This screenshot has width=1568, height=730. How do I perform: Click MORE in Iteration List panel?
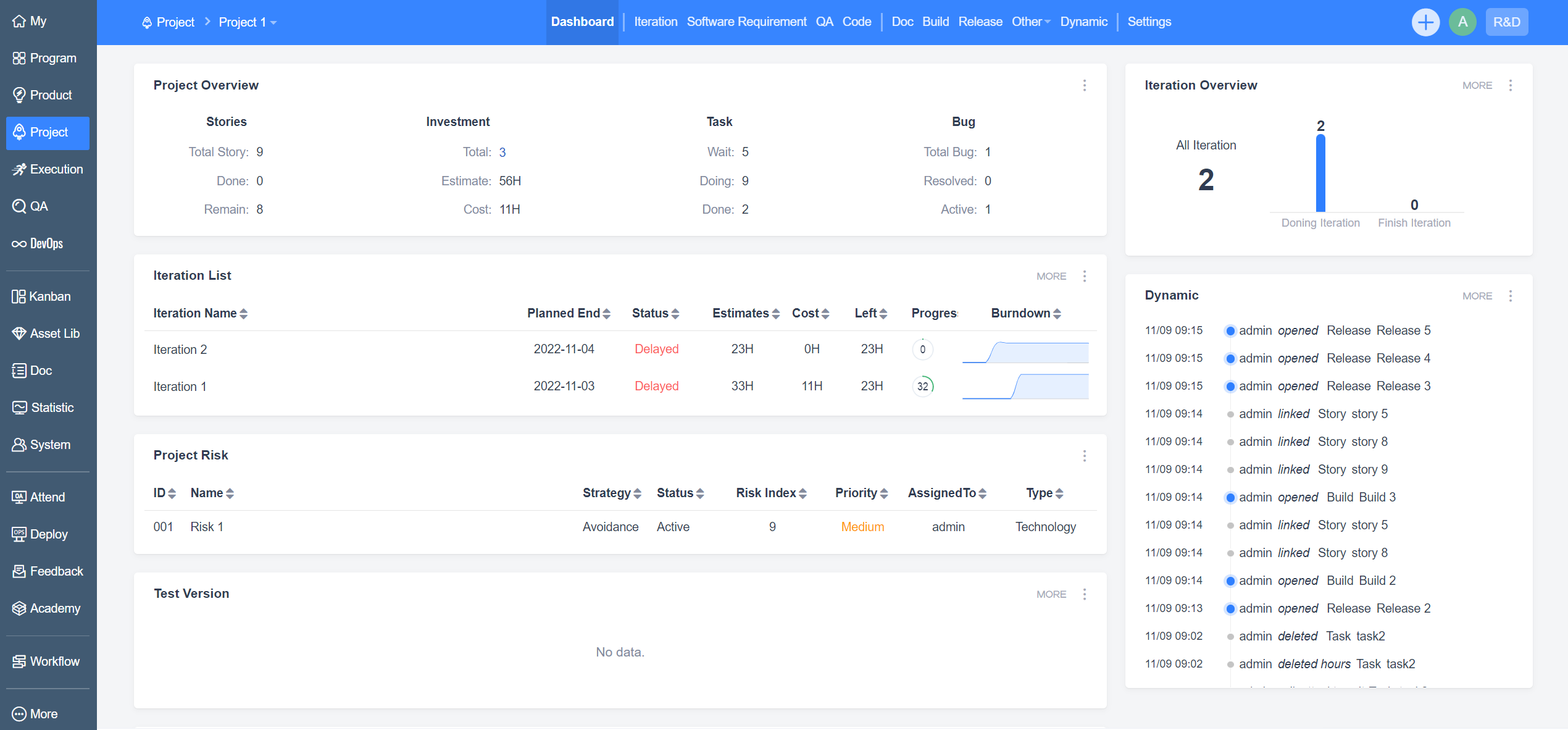[1051, 276]
